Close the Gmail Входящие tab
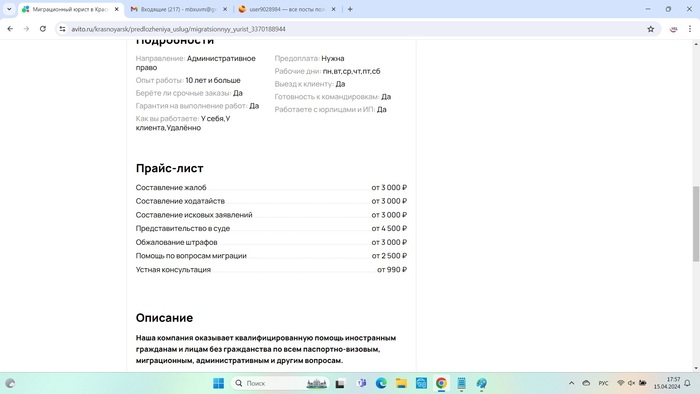Image resolution: width=700 pixels, height=394 pixels. [x=225, y=9]
